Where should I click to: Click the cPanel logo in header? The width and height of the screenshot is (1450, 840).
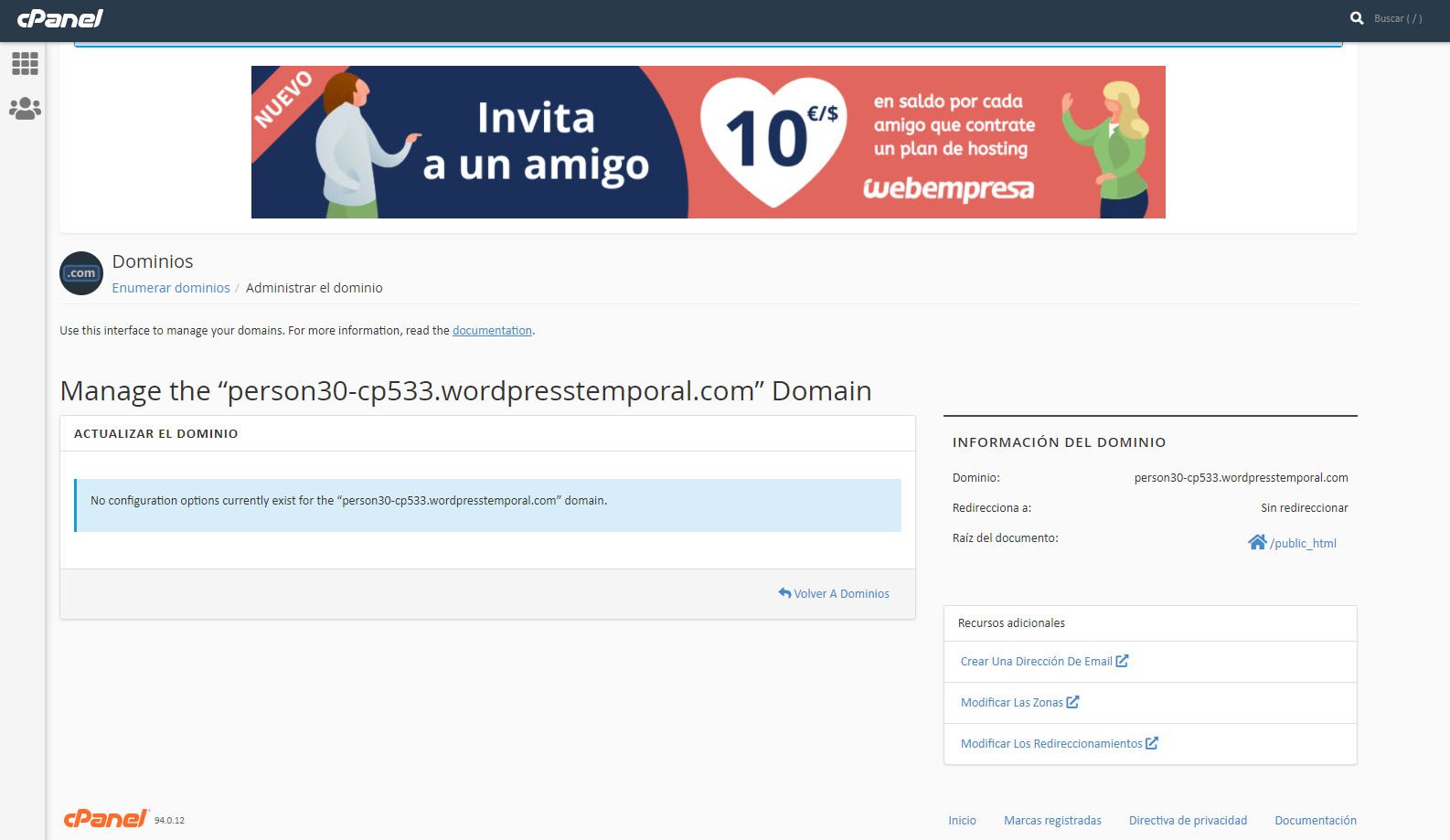(60, 18)
